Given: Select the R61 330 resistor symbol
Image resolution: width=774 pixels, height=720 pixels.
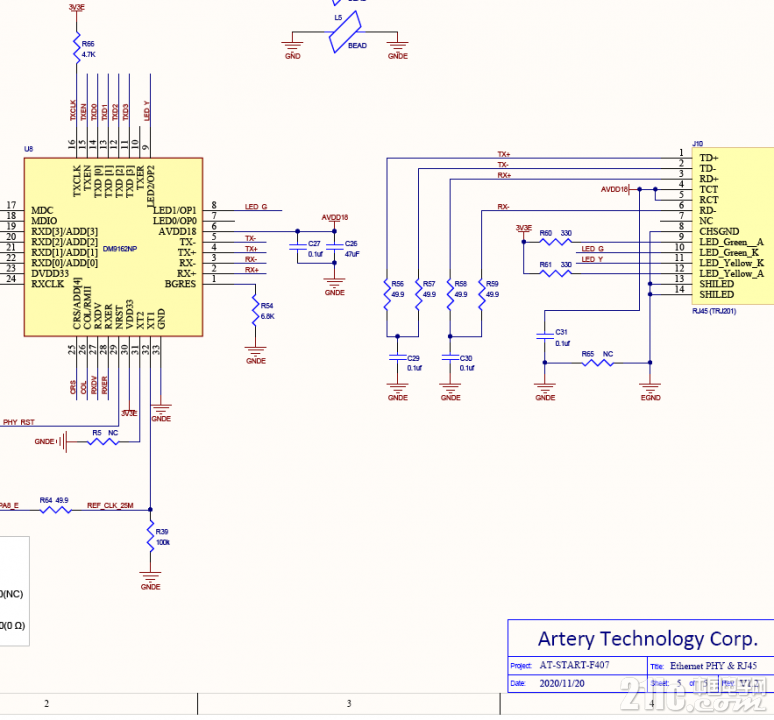Looking at the screenshot, I should (x=555, y=273).
